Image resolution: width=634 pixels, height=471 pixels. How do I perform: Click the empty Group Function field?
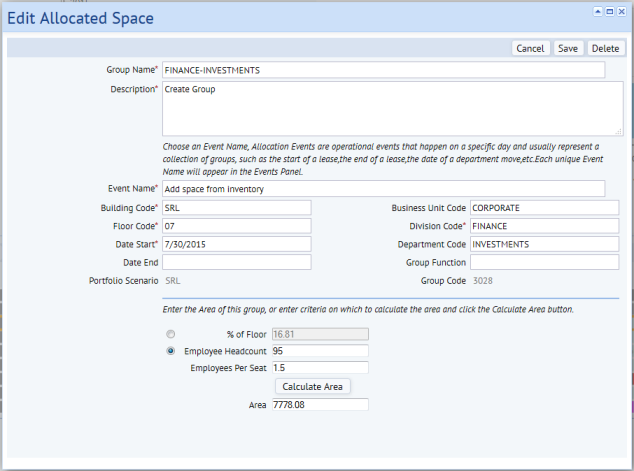pos(544,262)
